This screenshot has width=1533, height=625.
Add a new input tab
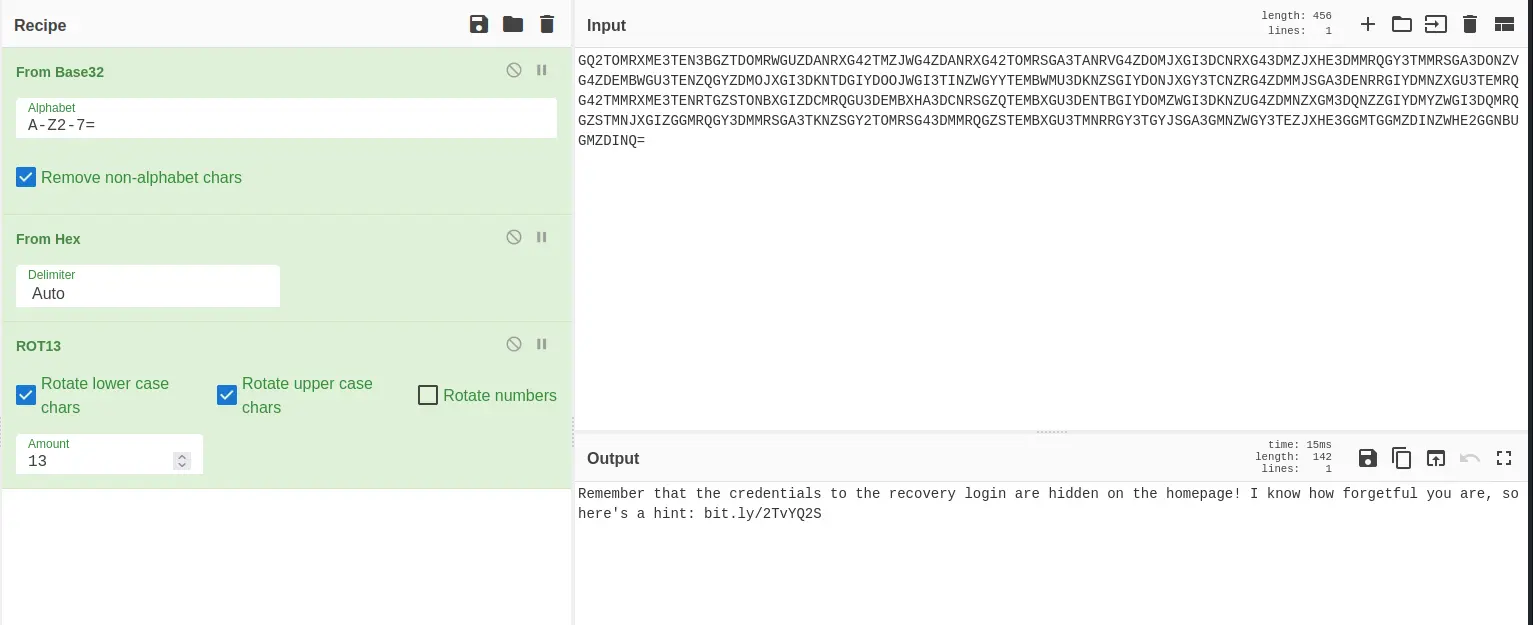1368,25
